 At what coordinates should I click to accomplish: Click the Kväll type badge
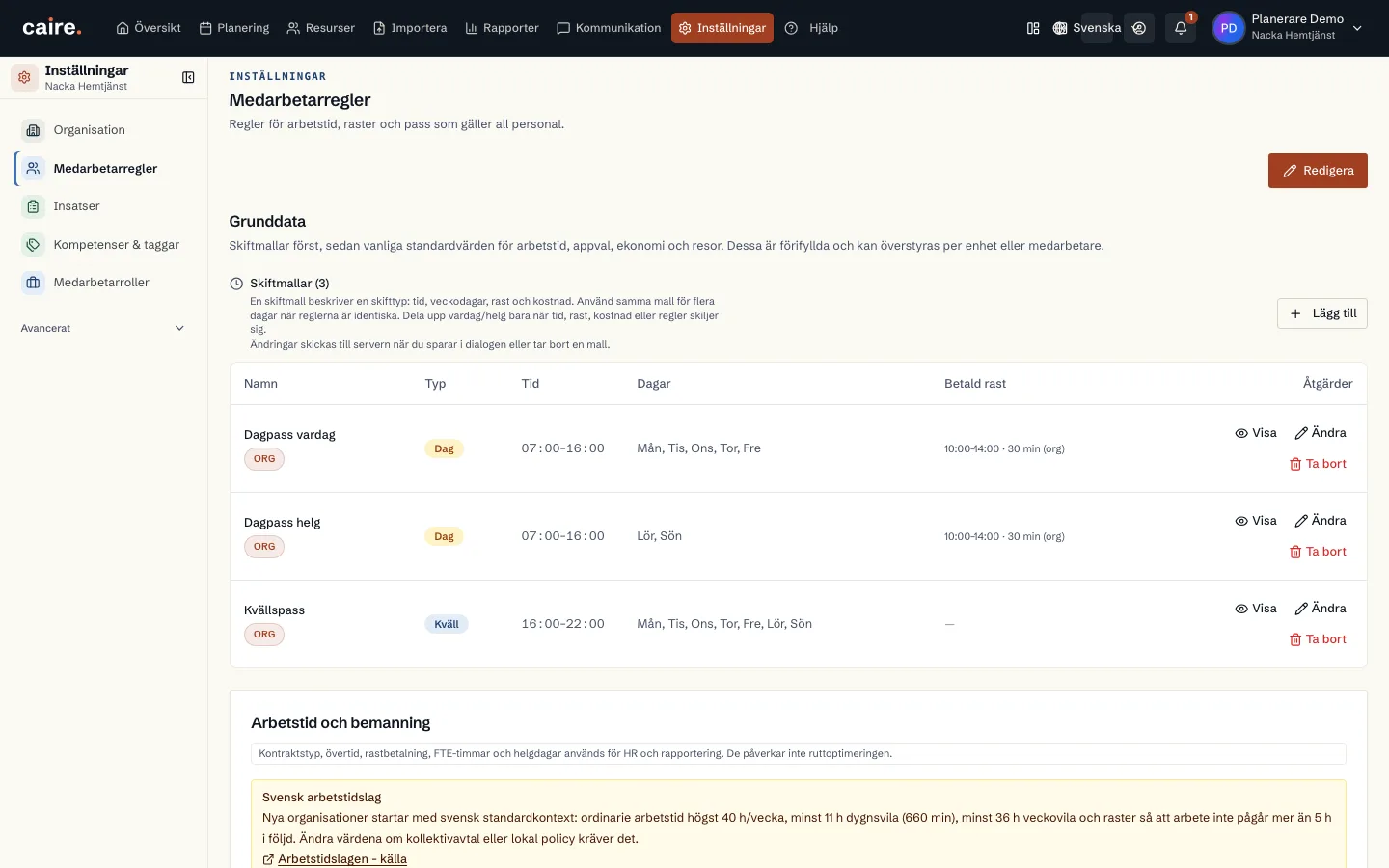(x=447, y=624)
